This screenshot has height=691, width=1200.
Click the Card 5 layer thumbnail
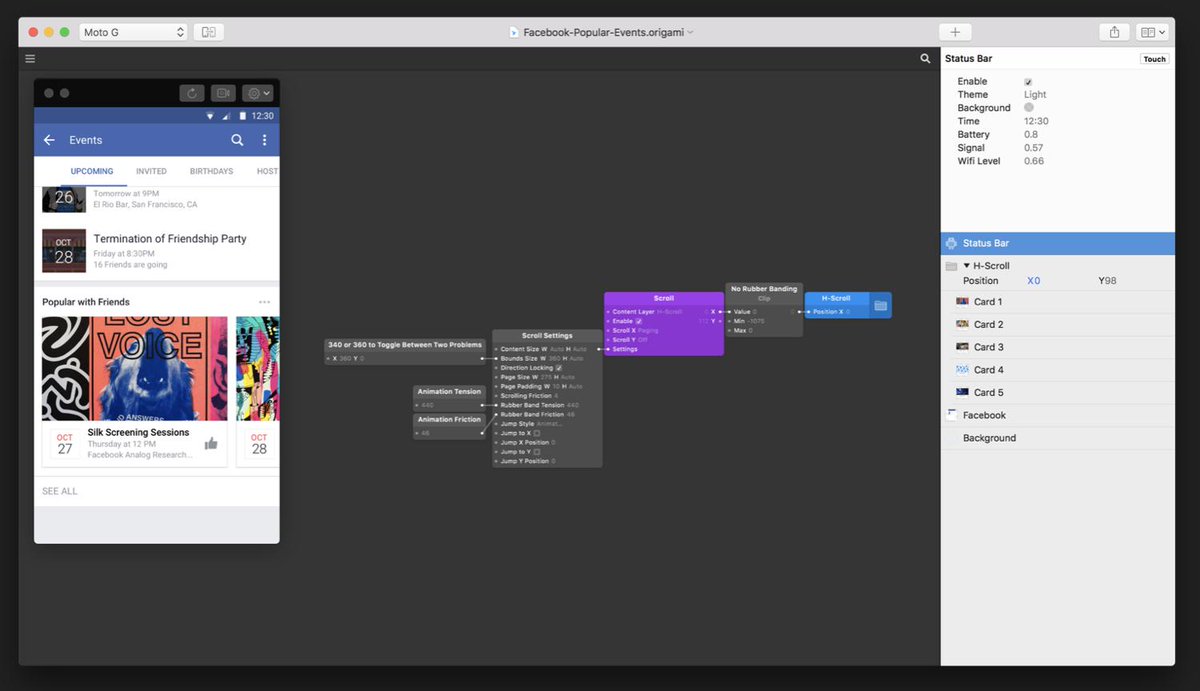click(x=962, y=392)
